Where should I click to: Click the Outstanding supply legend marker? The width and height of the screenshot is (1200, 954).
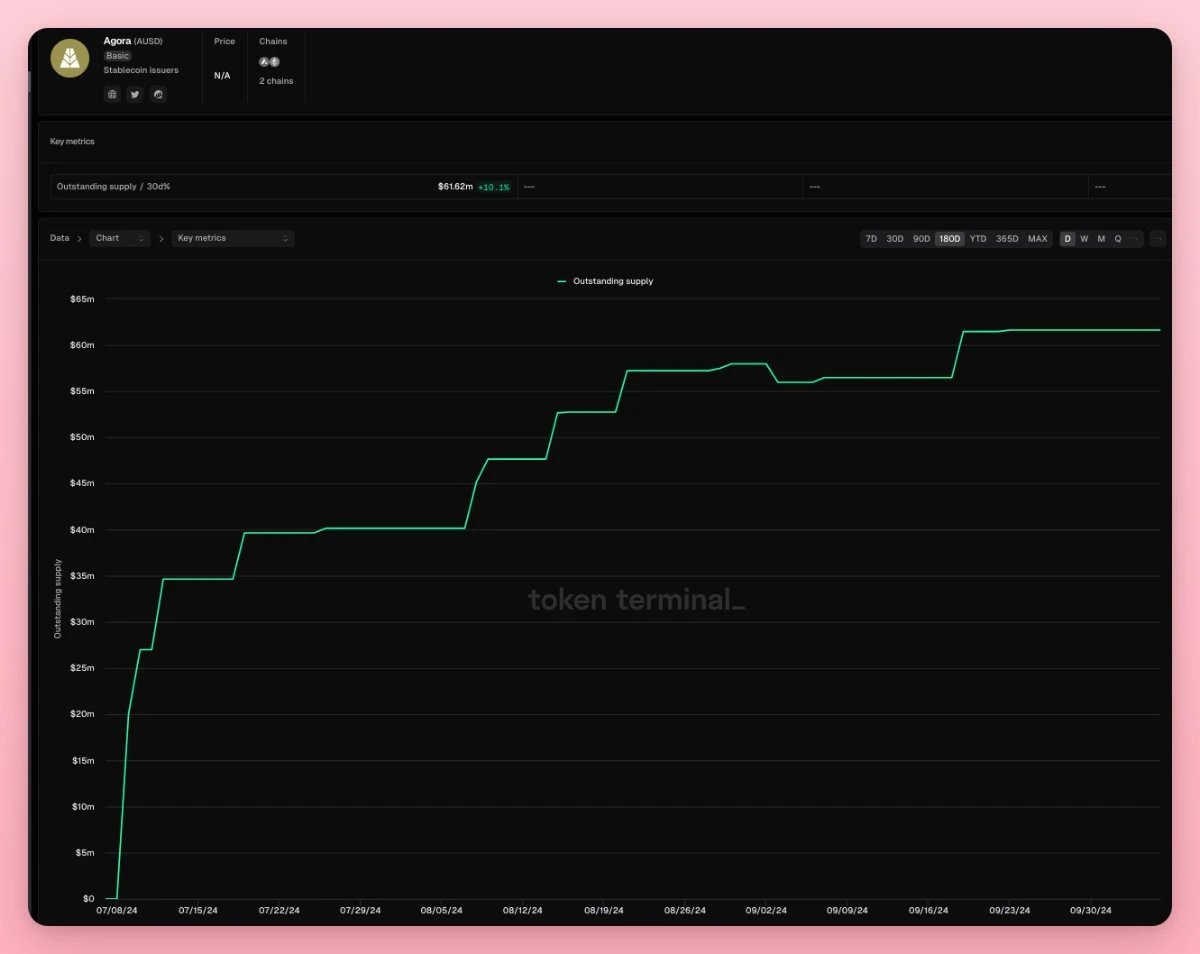tap(562, 282)
